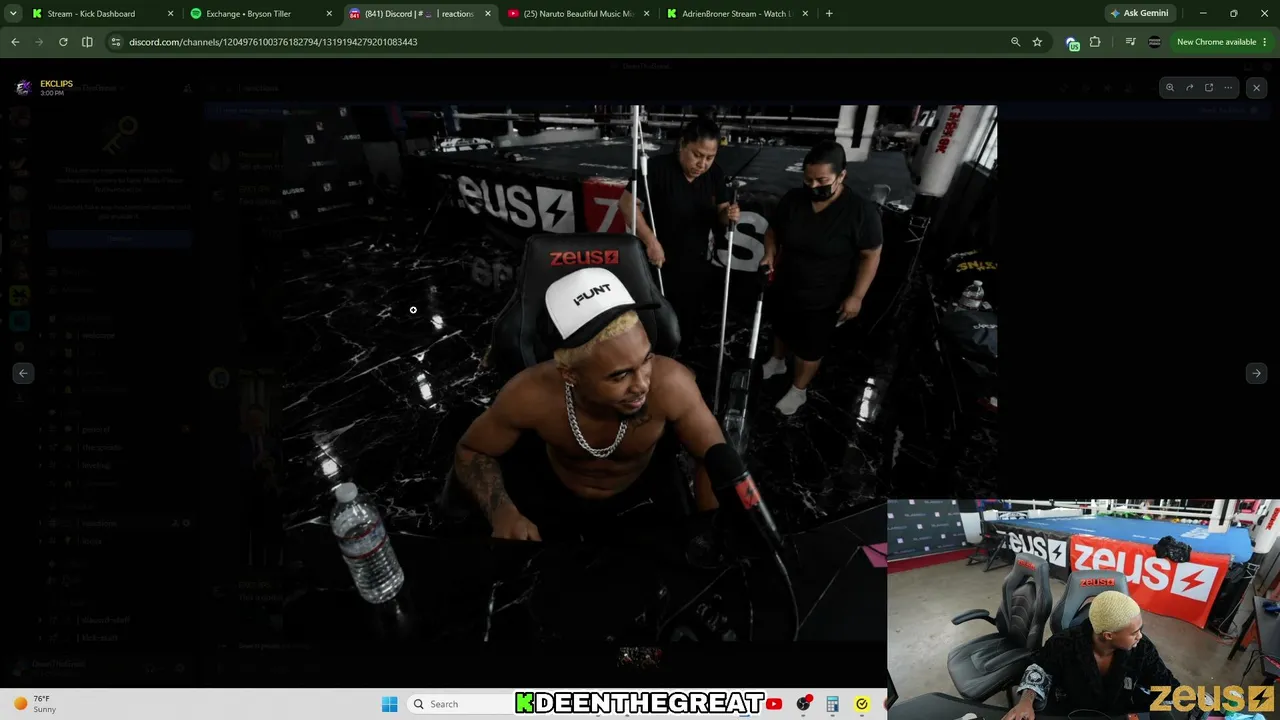Open a new browser tab

coord(829,14)
